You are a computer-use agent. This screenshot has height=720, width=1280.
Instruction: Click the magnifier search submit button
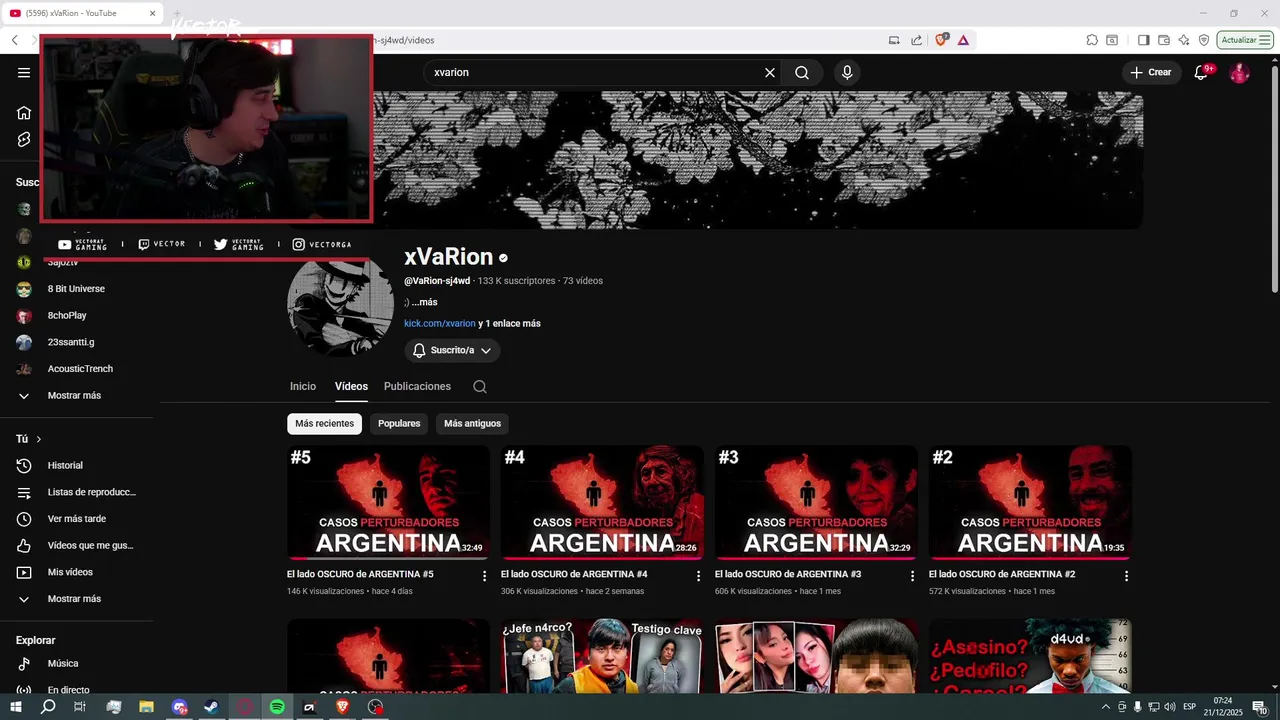coord(802,72)
